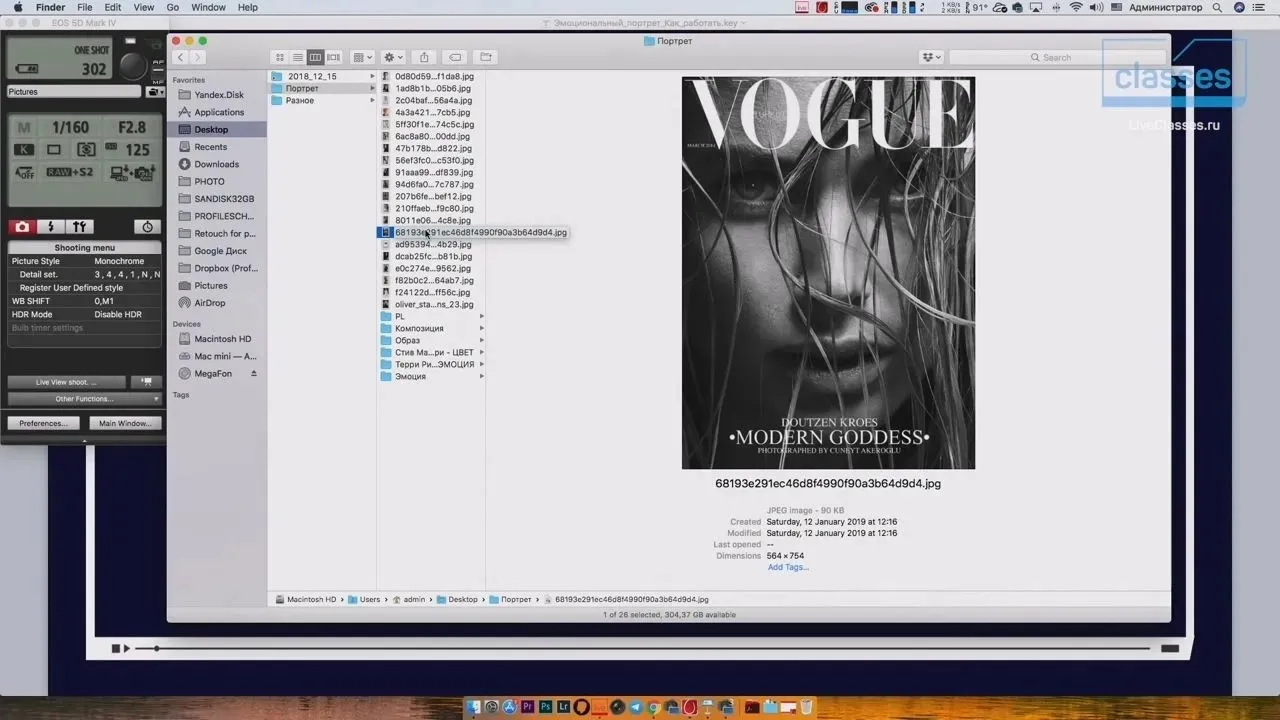This screenshot has width=1280, height=720.
Task: Open the Finder Go menu
Action: [173, 7]
